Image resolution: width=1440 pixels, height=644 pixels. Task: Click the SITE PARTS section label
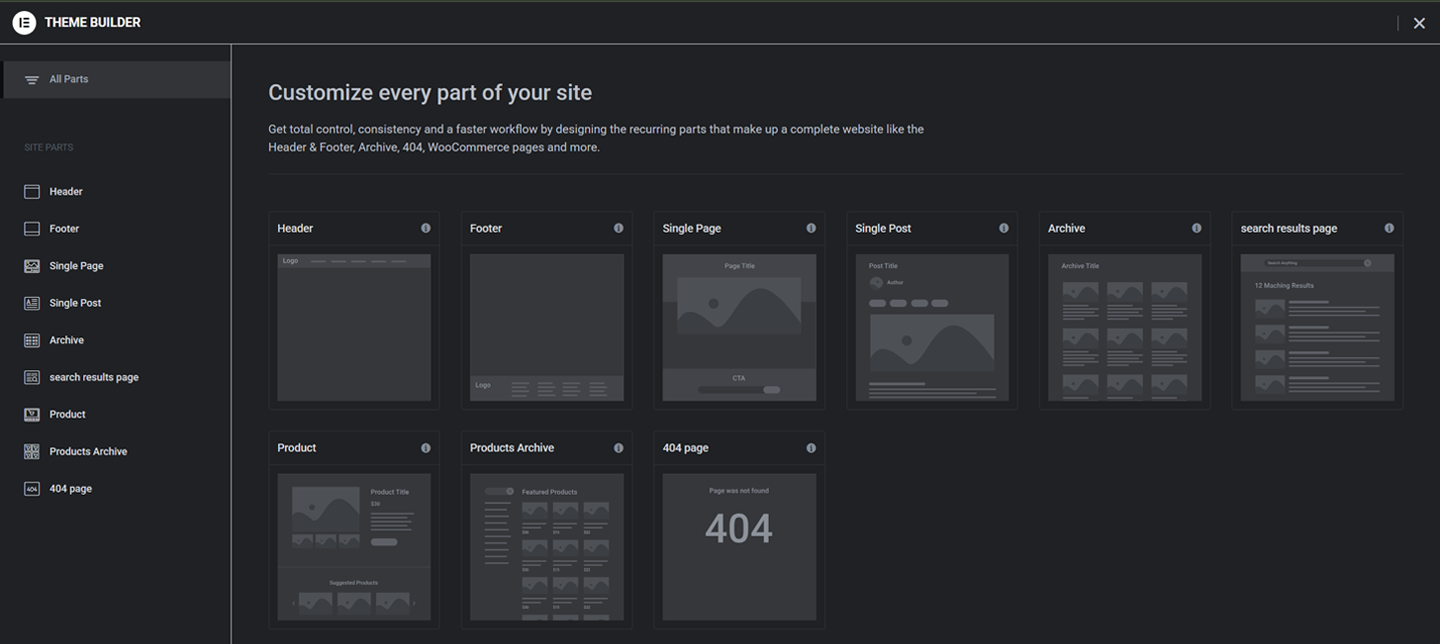(49, 147)
